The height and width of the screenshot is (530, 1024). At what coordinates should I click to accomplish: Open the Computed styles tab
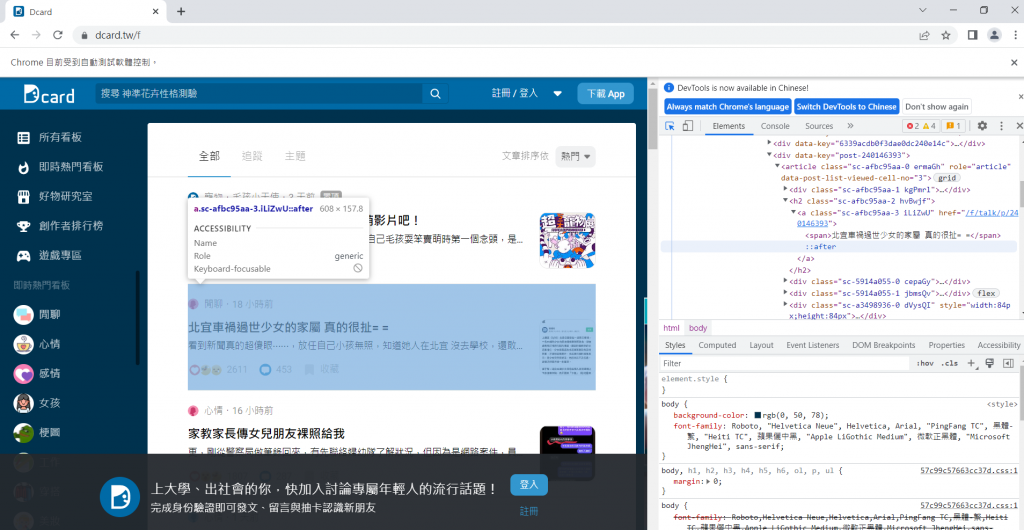tap(717, 345)
